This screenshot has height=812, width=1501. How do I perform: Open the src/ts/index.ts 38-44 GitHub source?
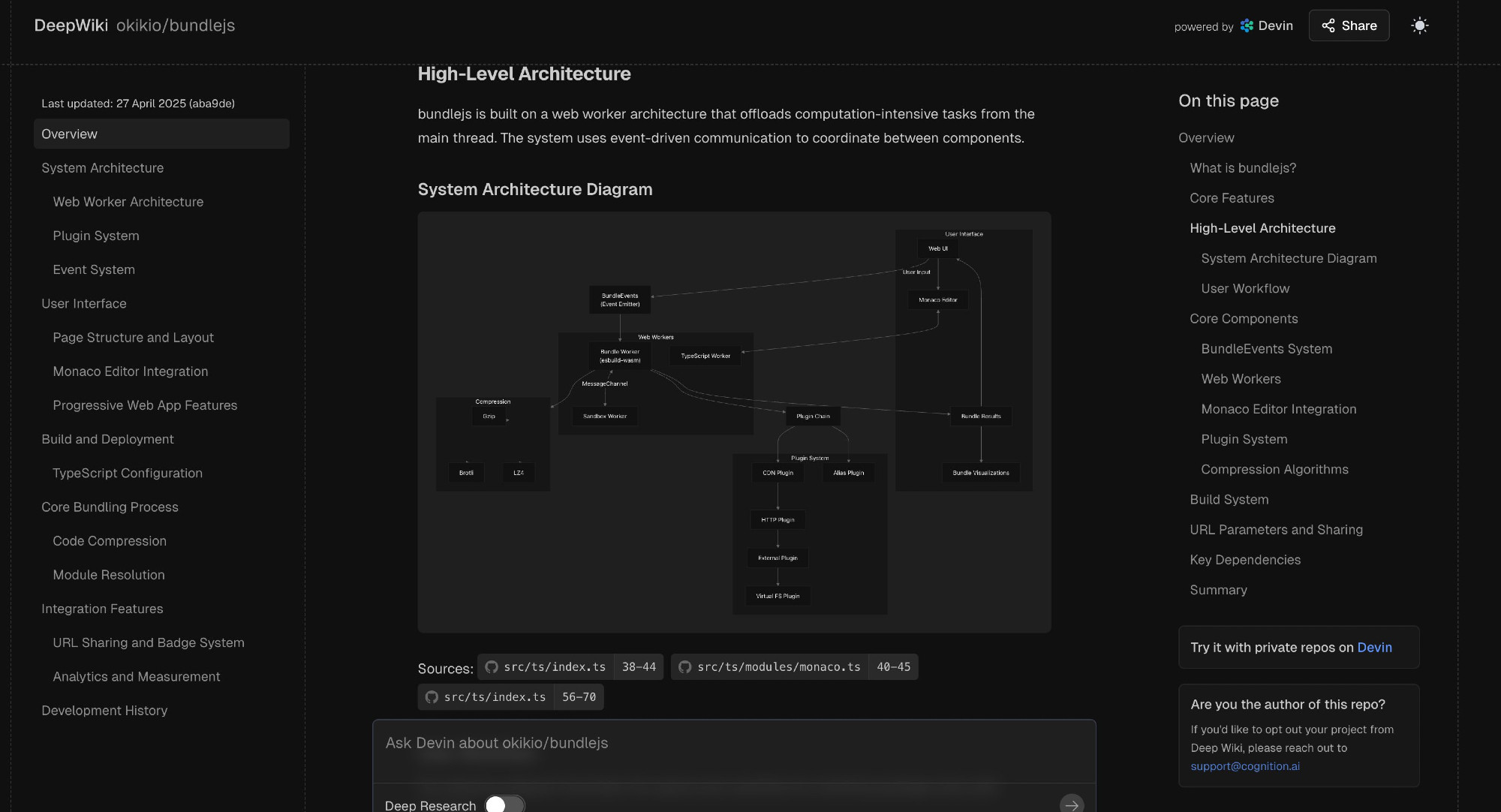click(x=570, y=666)
